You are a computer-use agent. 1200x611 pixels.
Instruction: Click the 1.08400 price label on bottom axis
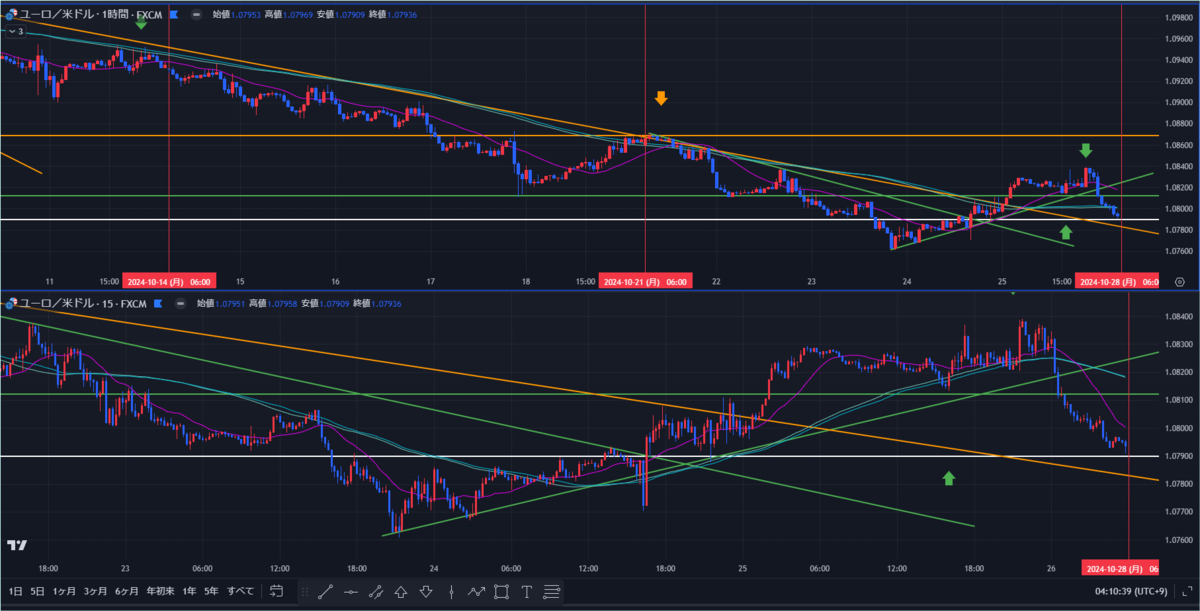pyautogui.click(x=1178, y=317)
